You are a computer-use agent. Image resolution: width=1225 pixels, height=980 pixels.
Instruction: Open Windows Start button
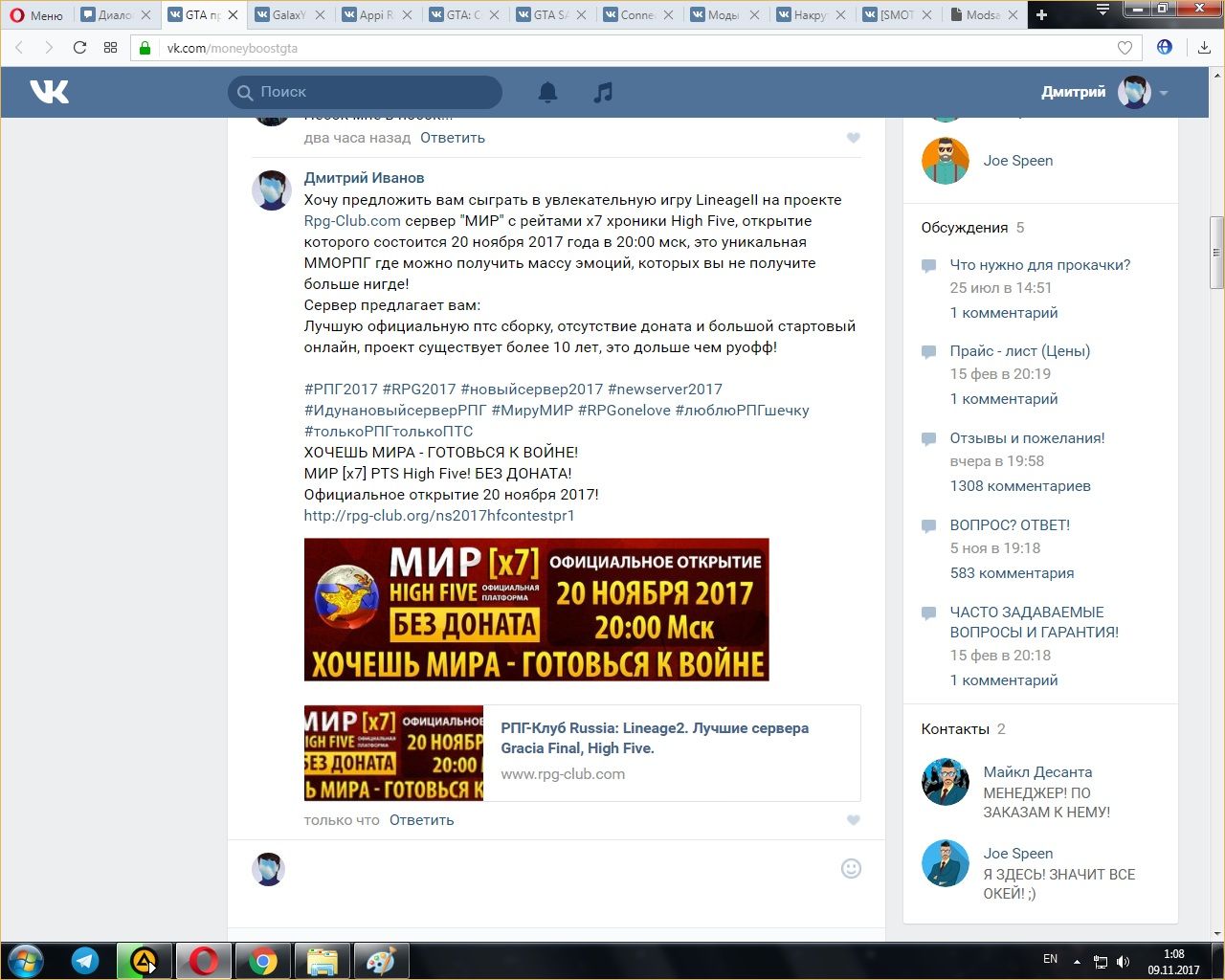click(x=25, y=960)
